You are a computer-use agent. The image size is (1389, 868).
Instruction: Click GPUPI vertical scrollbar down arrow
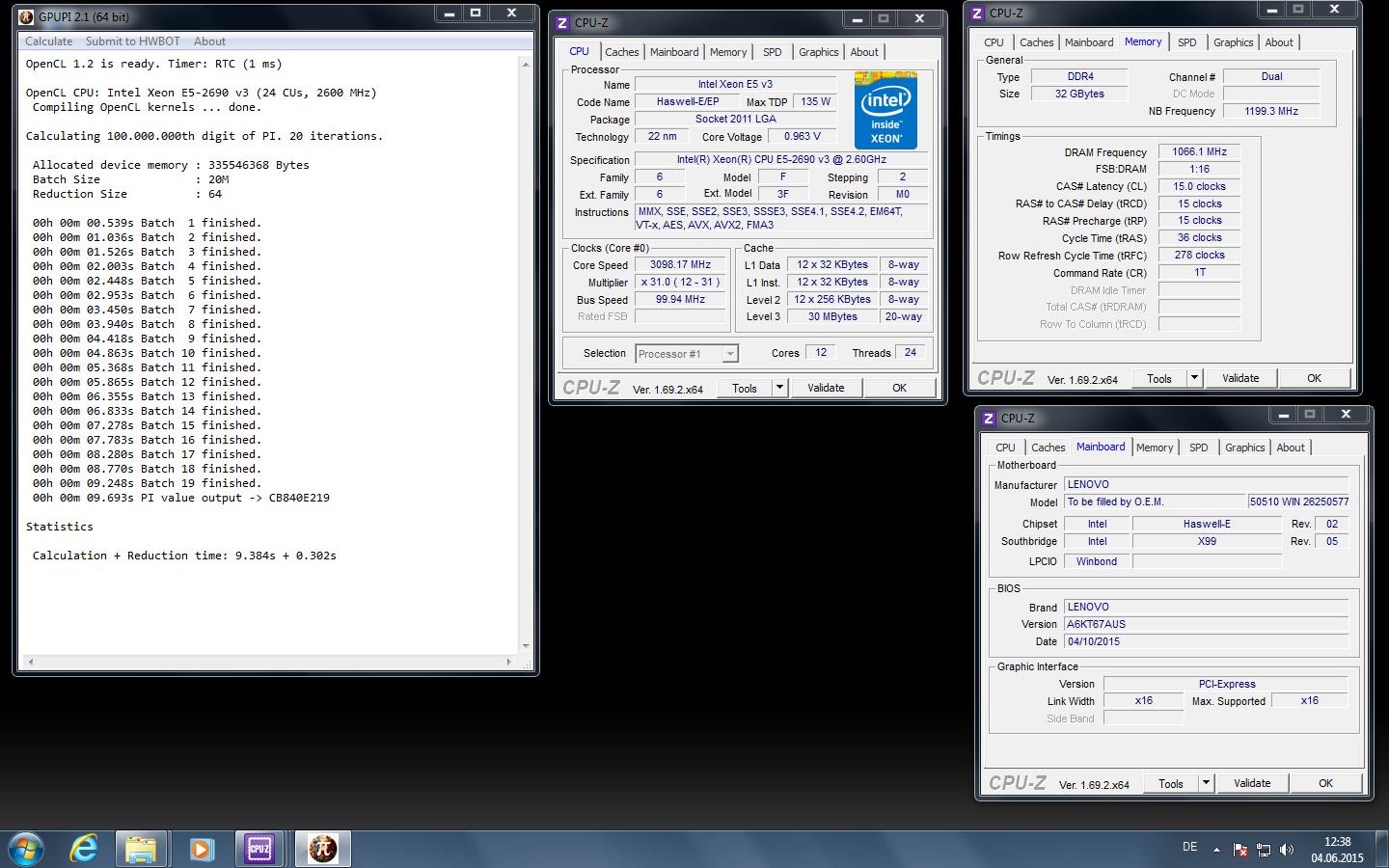point(526,646)
